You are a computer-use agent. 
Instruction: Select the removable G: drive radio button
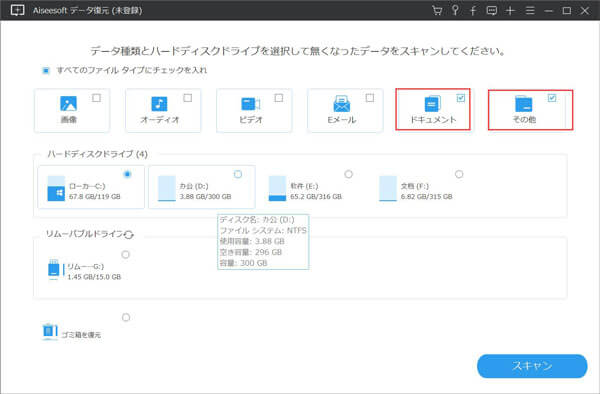[x=125, y=254]
